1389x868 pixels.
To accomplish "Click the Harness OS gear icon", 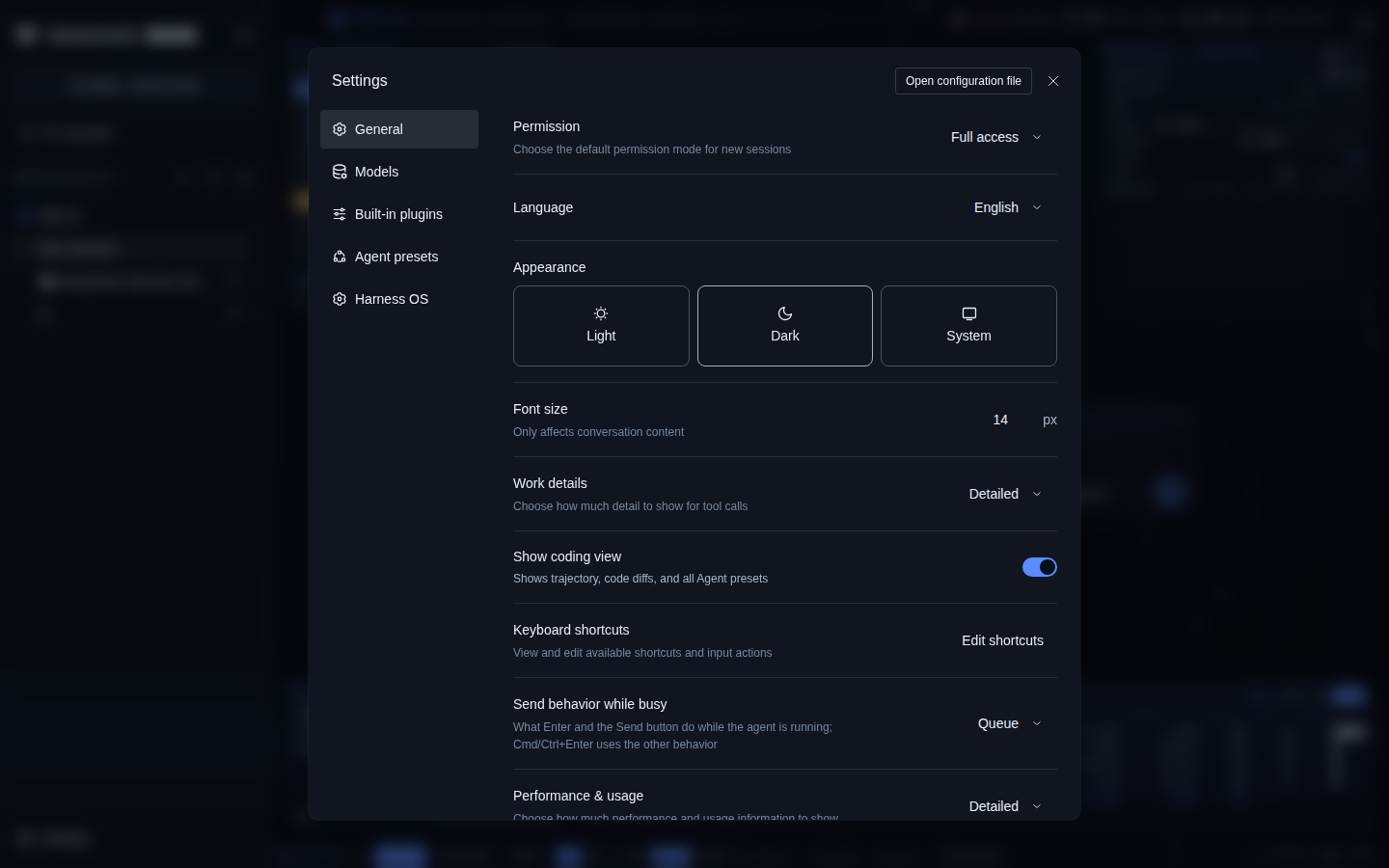I will click(340, 299).
